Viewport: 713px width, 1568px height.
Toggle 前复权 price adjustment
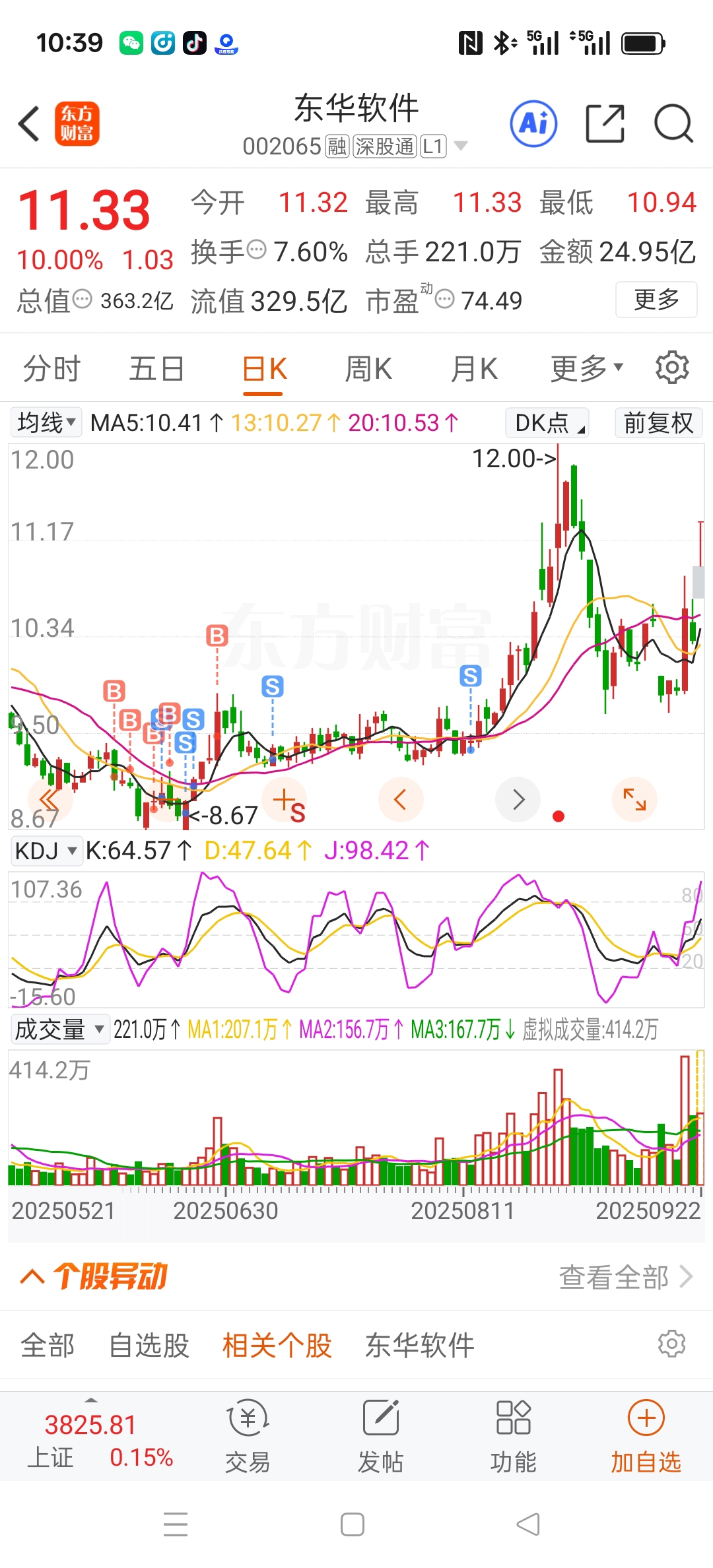658,422
